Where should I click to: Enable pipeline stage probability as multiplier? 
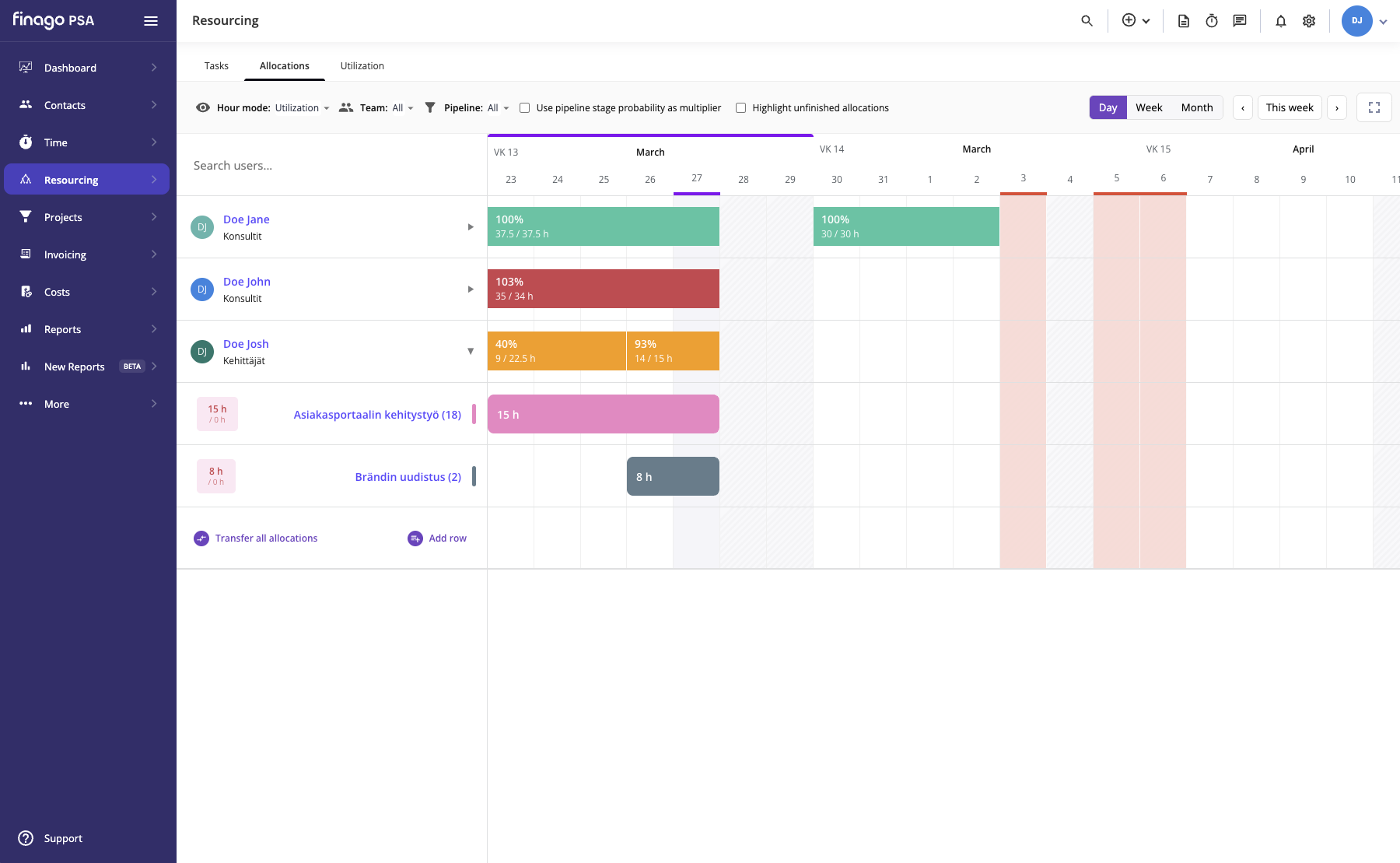click(x=525, y=108)
